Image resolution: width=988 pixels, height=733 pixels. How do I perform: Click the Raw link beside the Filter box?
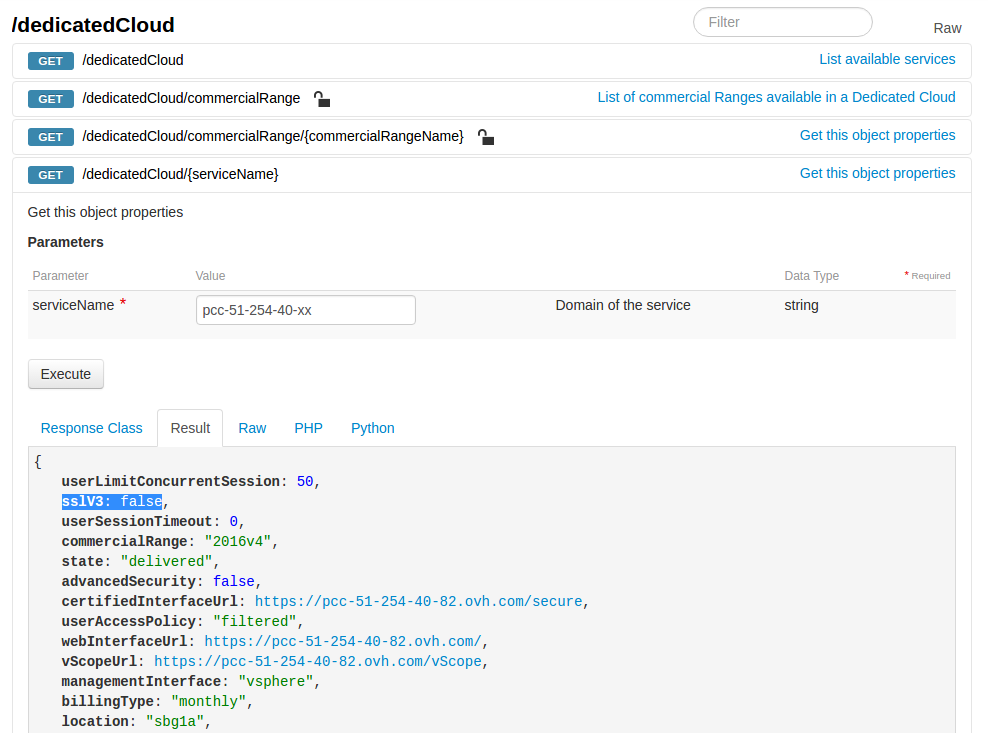click(x=946, y=28)
